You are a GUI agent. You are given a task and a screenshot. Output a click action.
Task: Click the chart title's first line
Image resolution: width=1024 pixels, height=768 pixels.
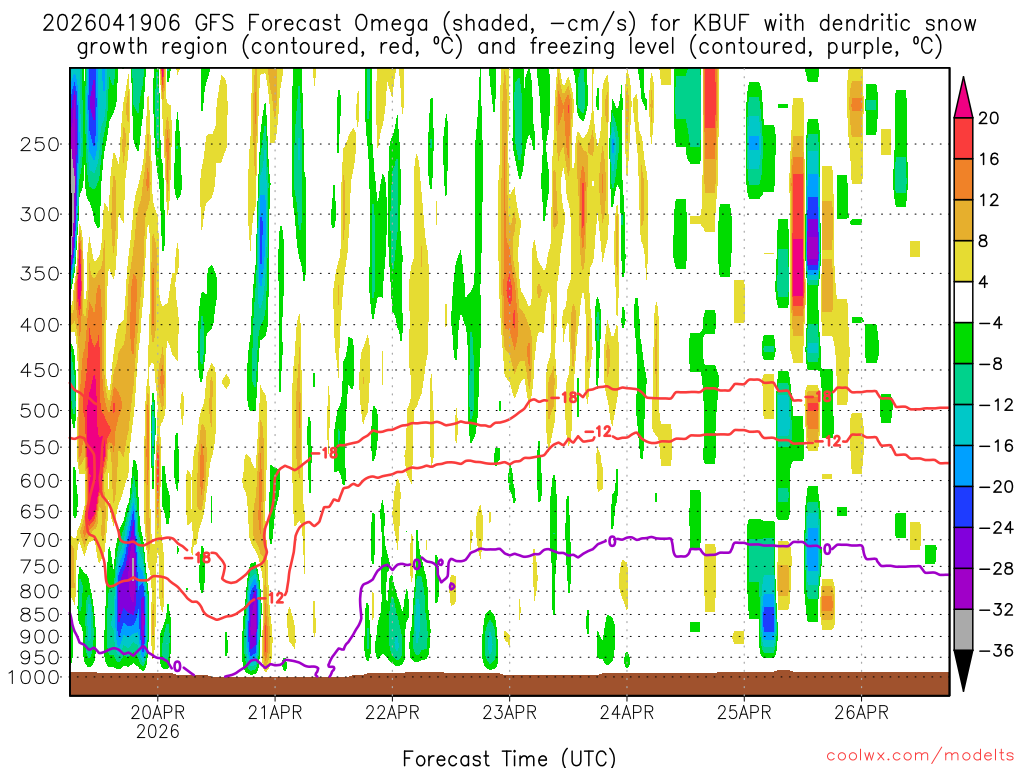(x=509, y=24)
